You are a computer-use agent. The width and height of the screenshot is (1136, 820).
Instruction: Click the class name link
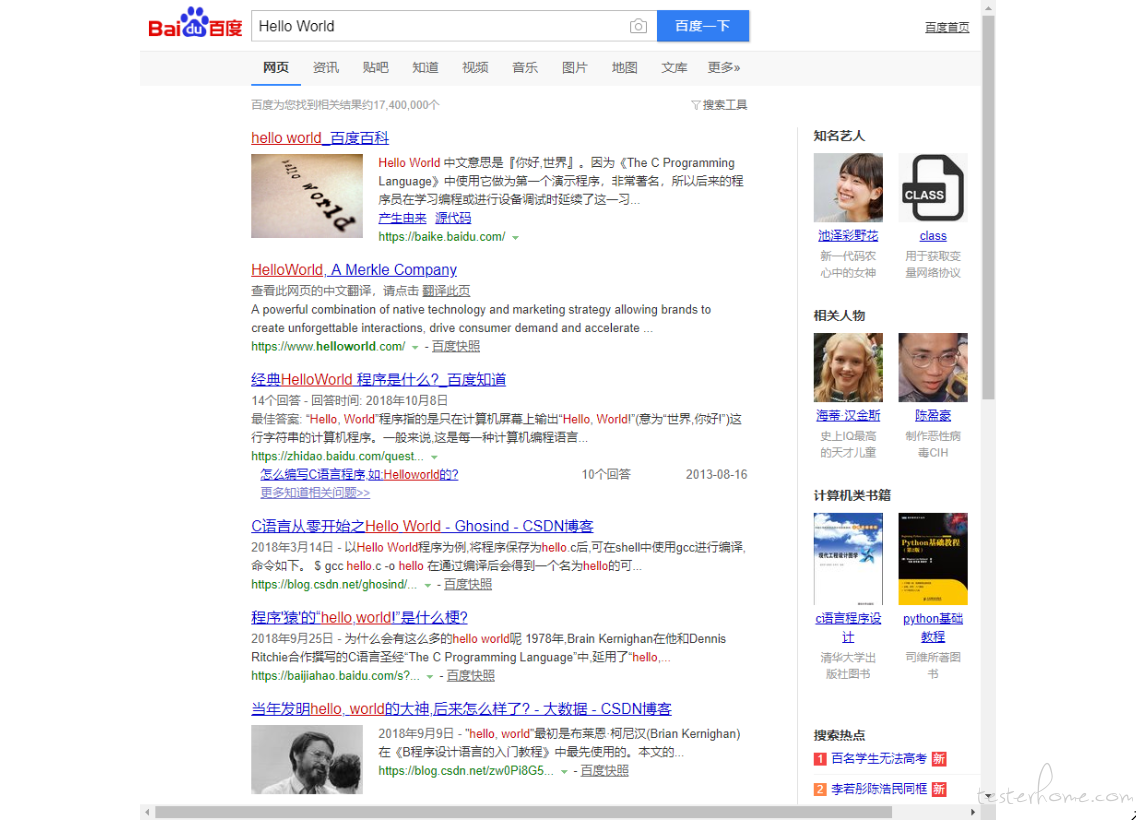click(x=933, y=235)
